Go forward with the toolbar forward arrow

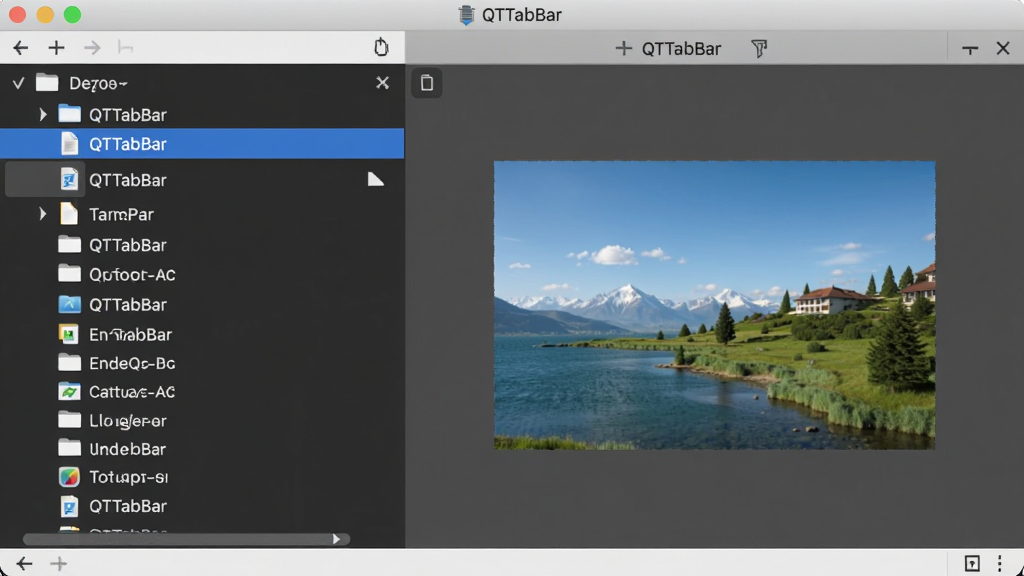(92, 48)
